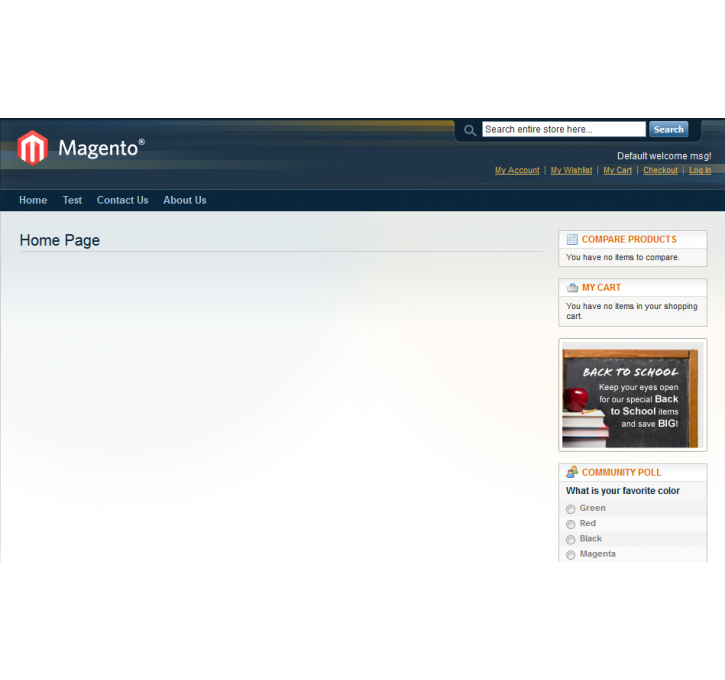Click the COMPARE PRODUCTS heading text
The height and width of the screenshot is (680, 725).
[x=629, y=239]
